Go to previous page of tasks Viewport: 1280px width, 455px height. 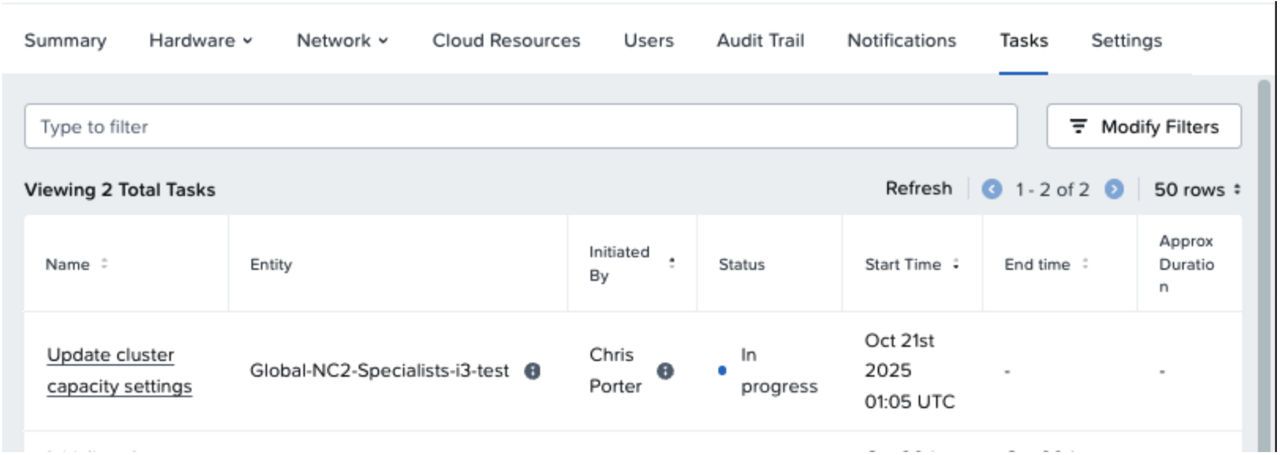pos(991,189)
